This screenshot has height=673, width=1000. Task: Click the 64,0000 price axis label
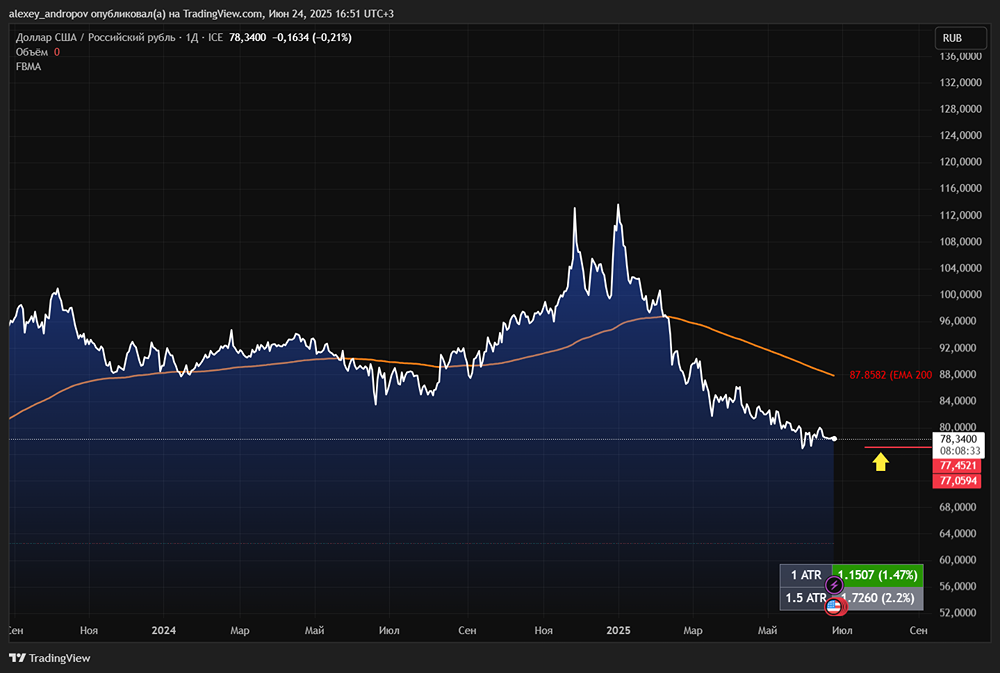[x=958, y=533]
